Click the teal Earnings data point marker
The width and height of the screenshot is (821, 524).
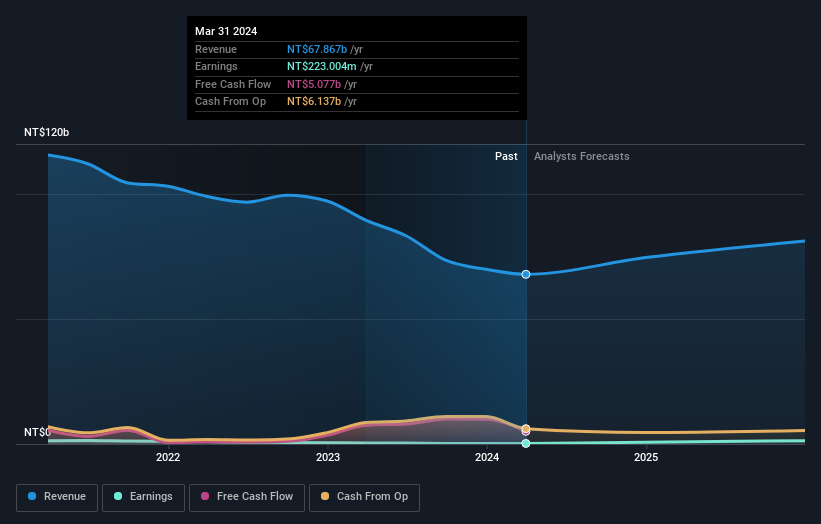(x=526, y=443)
